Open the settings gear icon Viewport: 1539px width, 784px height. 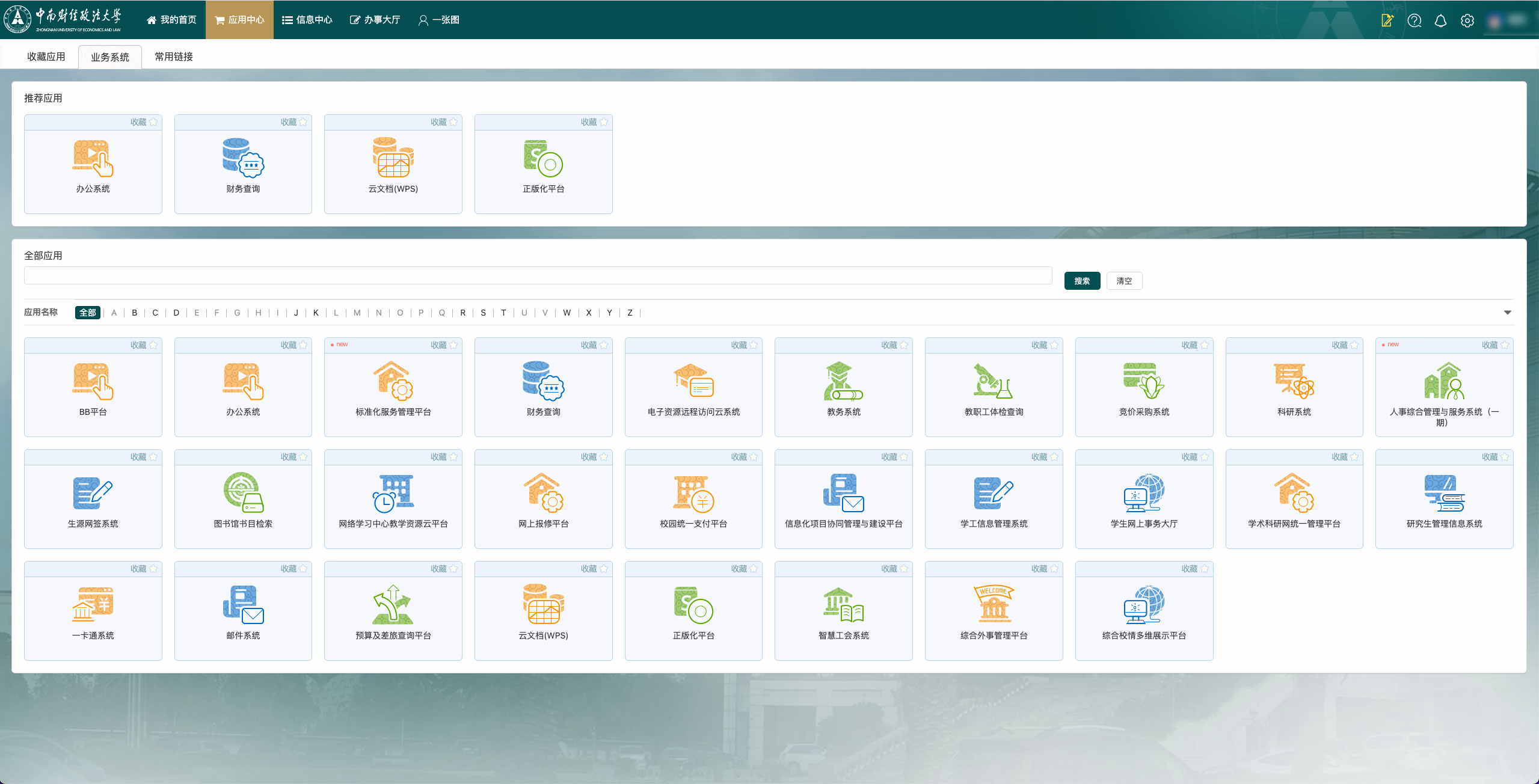[1467, 20]
